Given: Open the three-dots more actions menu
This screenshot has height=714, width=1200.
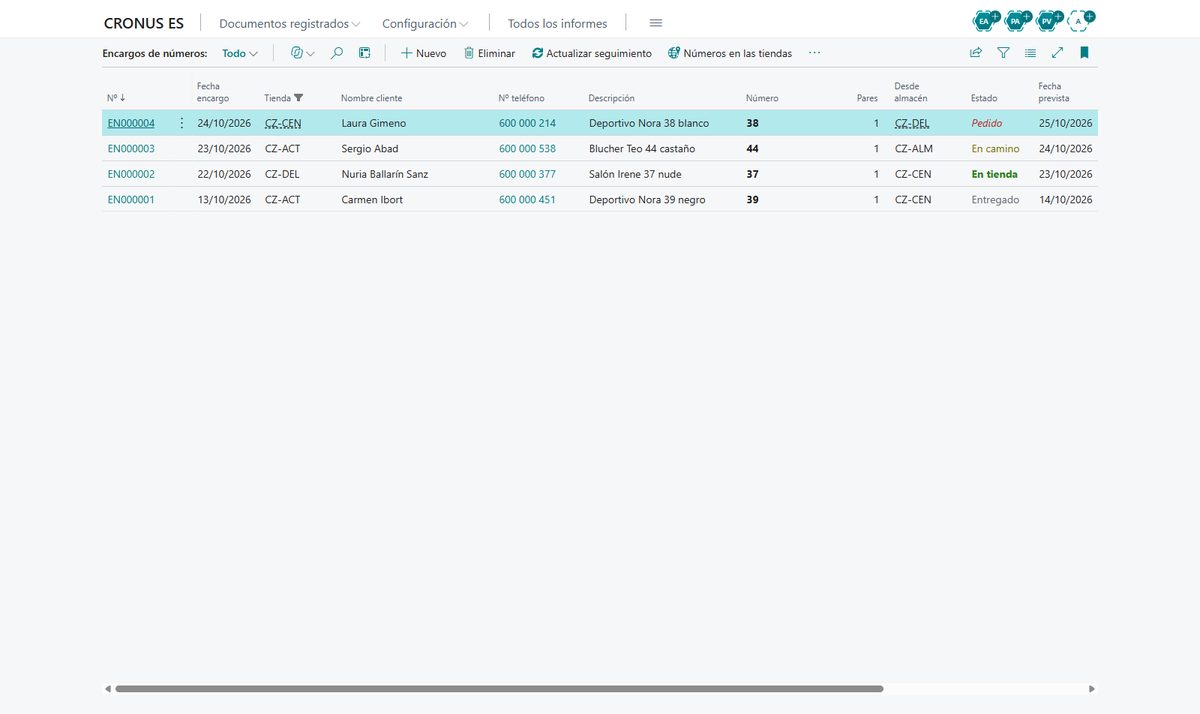Looking at the screenshot, I should coord(814,53).
